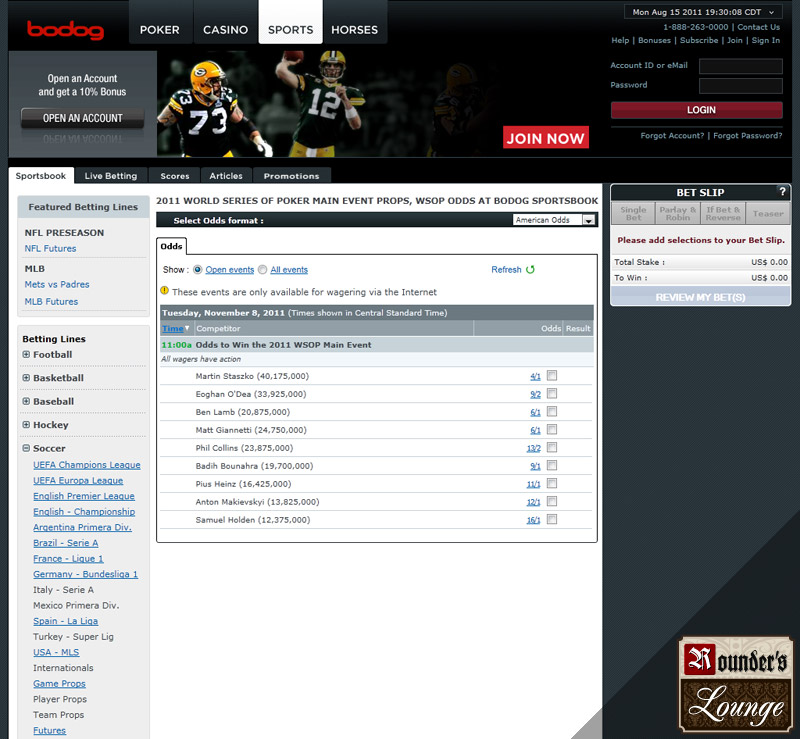Select the Teaser bet tab
The width and height of the screenshot is (800, 739).
768,213
